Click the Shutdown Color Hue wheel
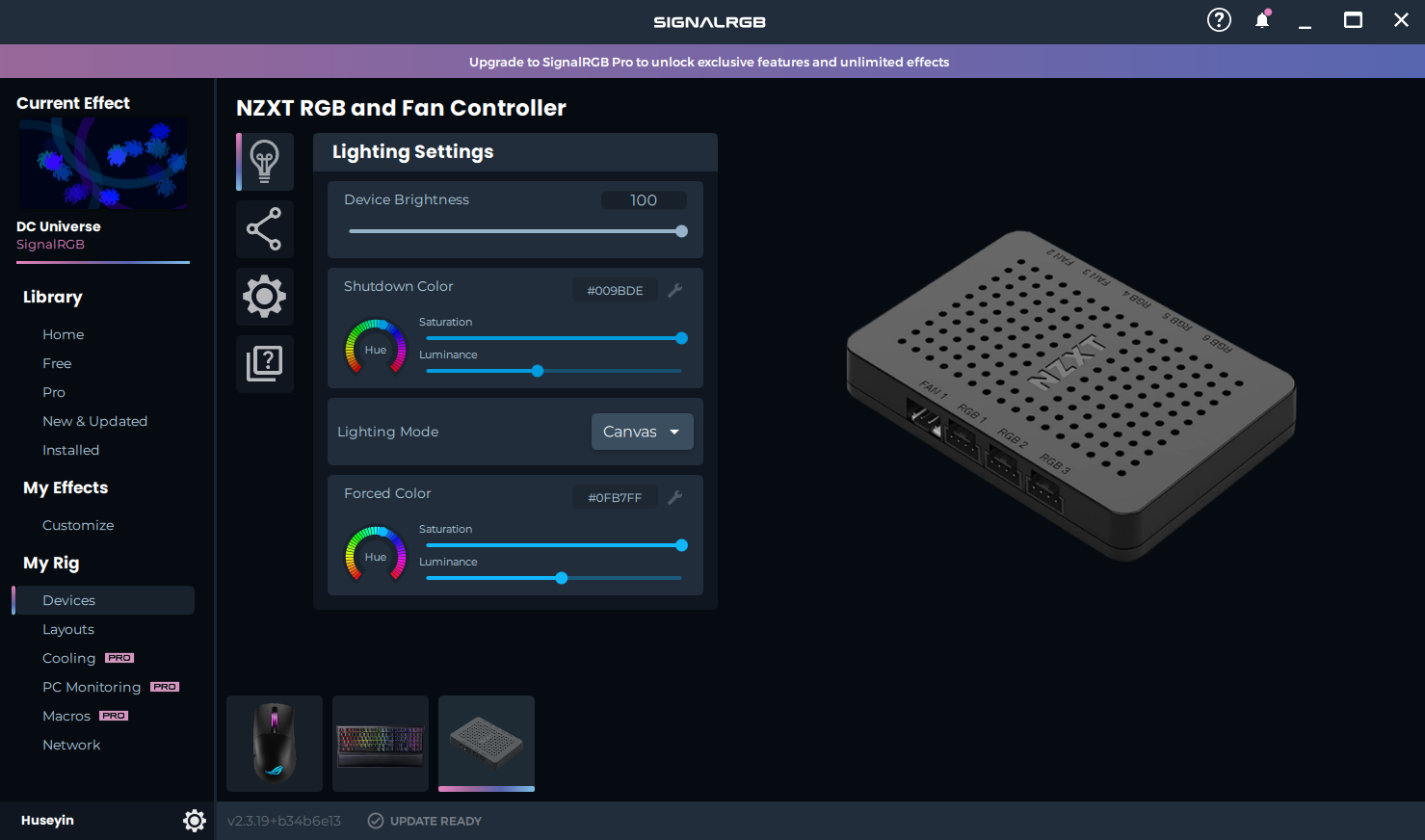1425x840 pixels. [376, 349]
